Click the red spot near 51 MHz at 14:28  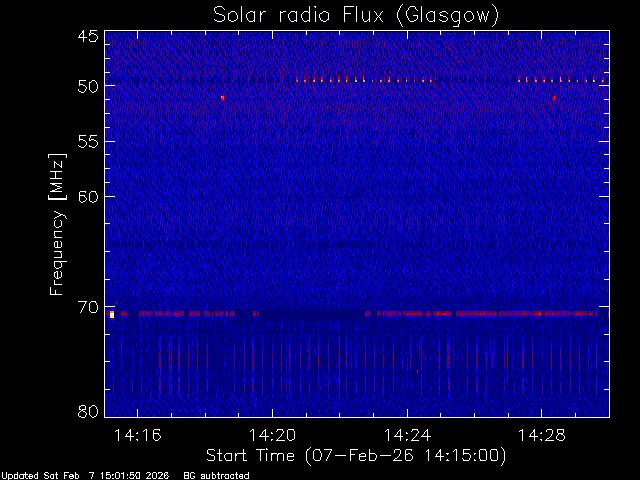[x=554, y=98]
